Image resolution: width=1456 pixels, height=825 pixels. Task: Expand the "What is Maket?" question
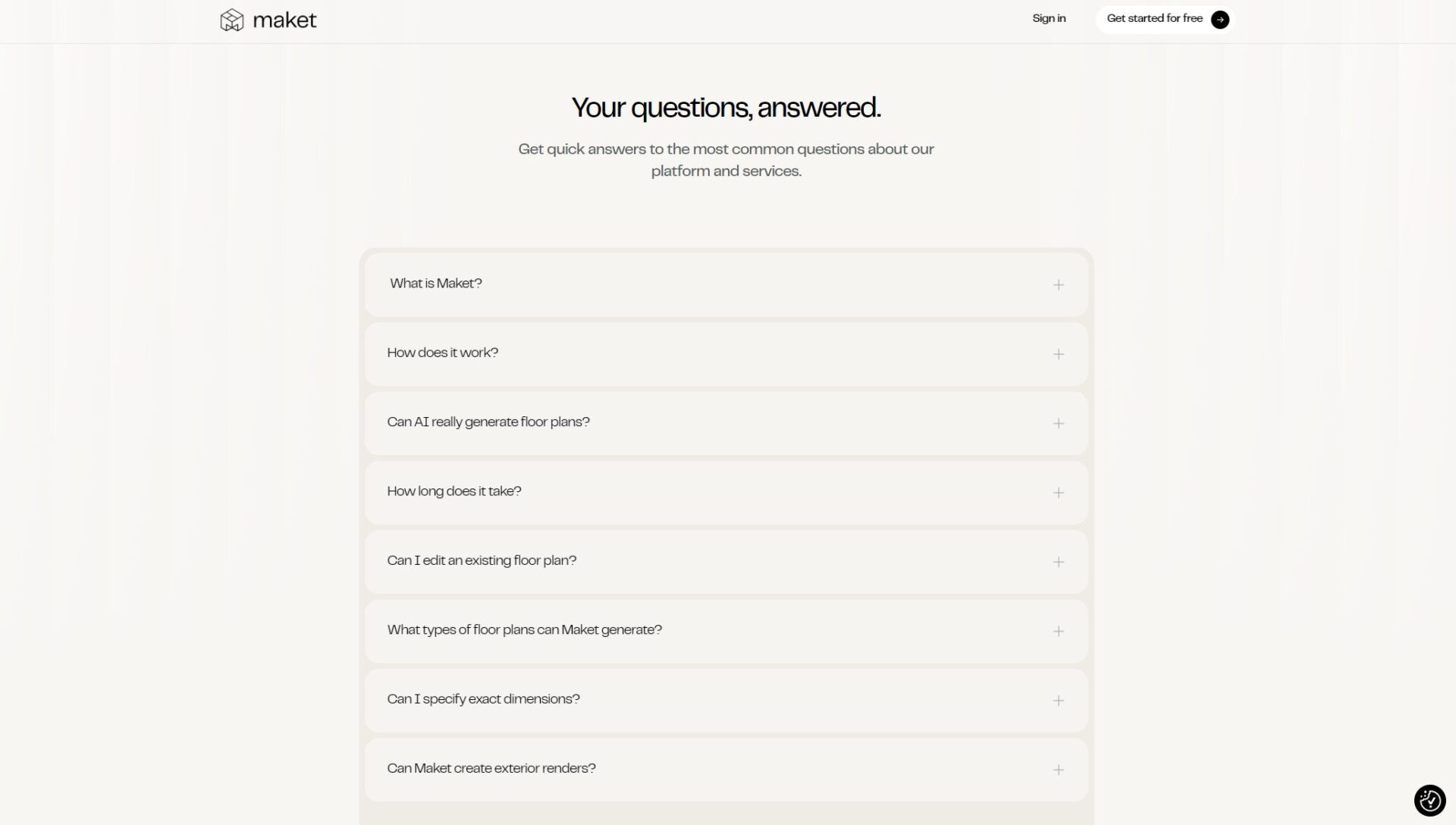pyautogui.click(x=436, y=284)
